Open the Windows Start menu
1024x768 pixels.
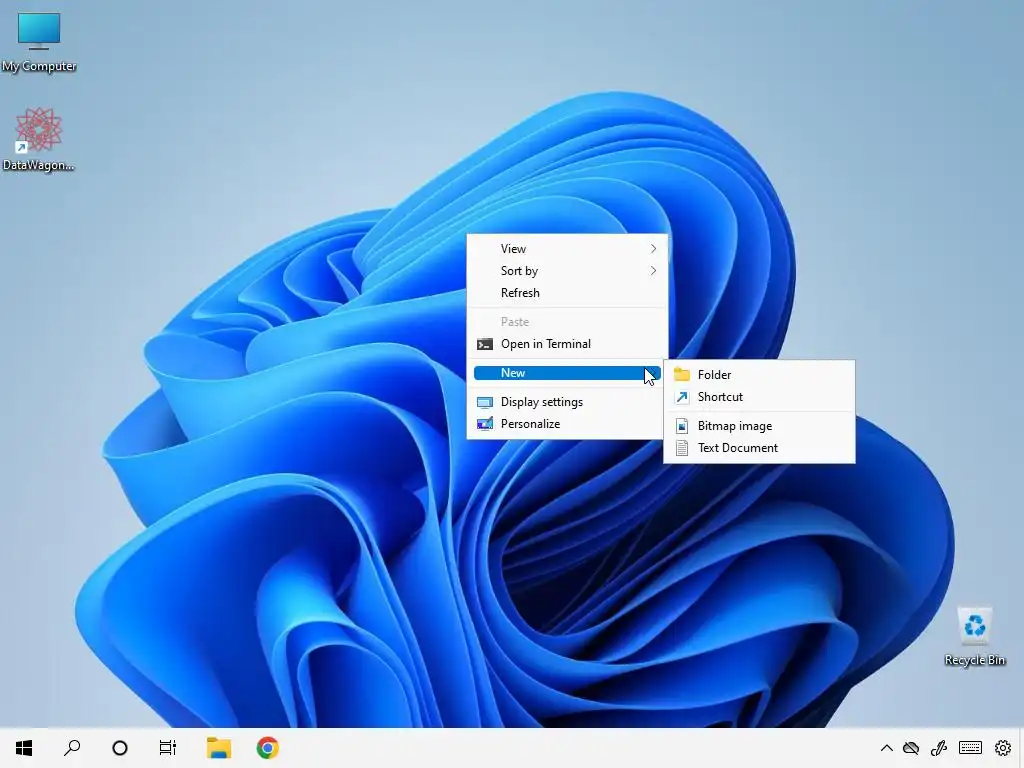pyautogui.click(x=24, y=748)
